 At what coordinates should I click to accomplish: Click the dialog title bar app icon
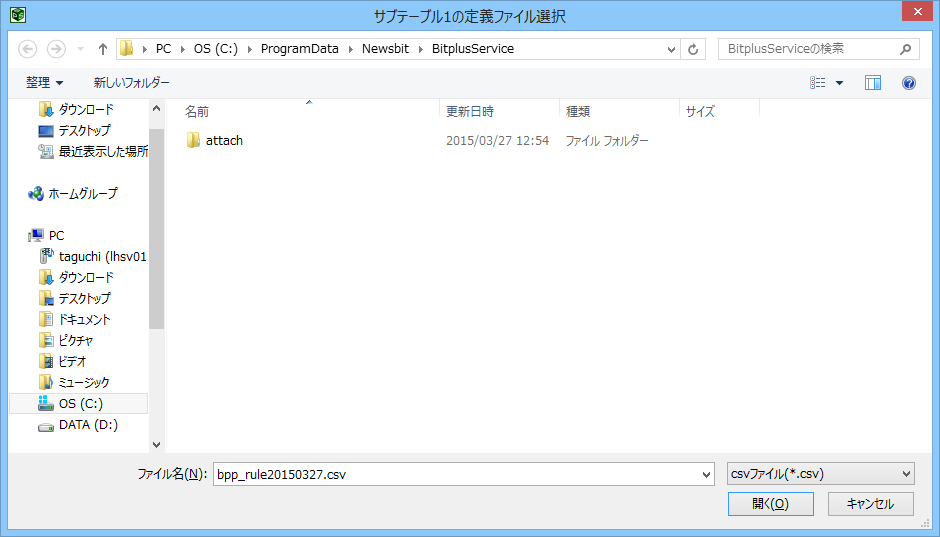point(18,14)
